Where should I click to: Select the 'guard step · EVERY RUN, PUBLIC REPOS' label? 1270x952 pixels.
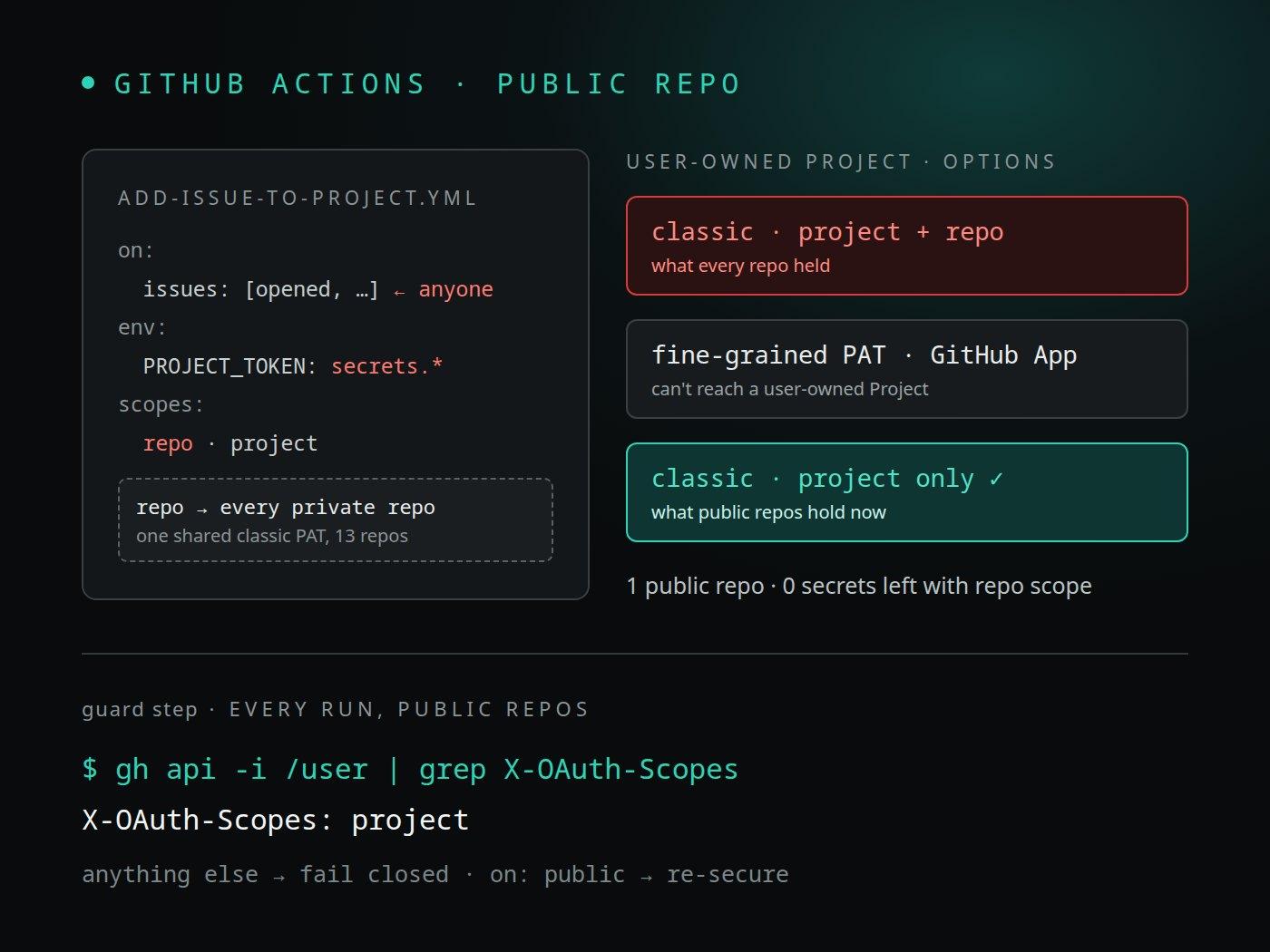336,709
